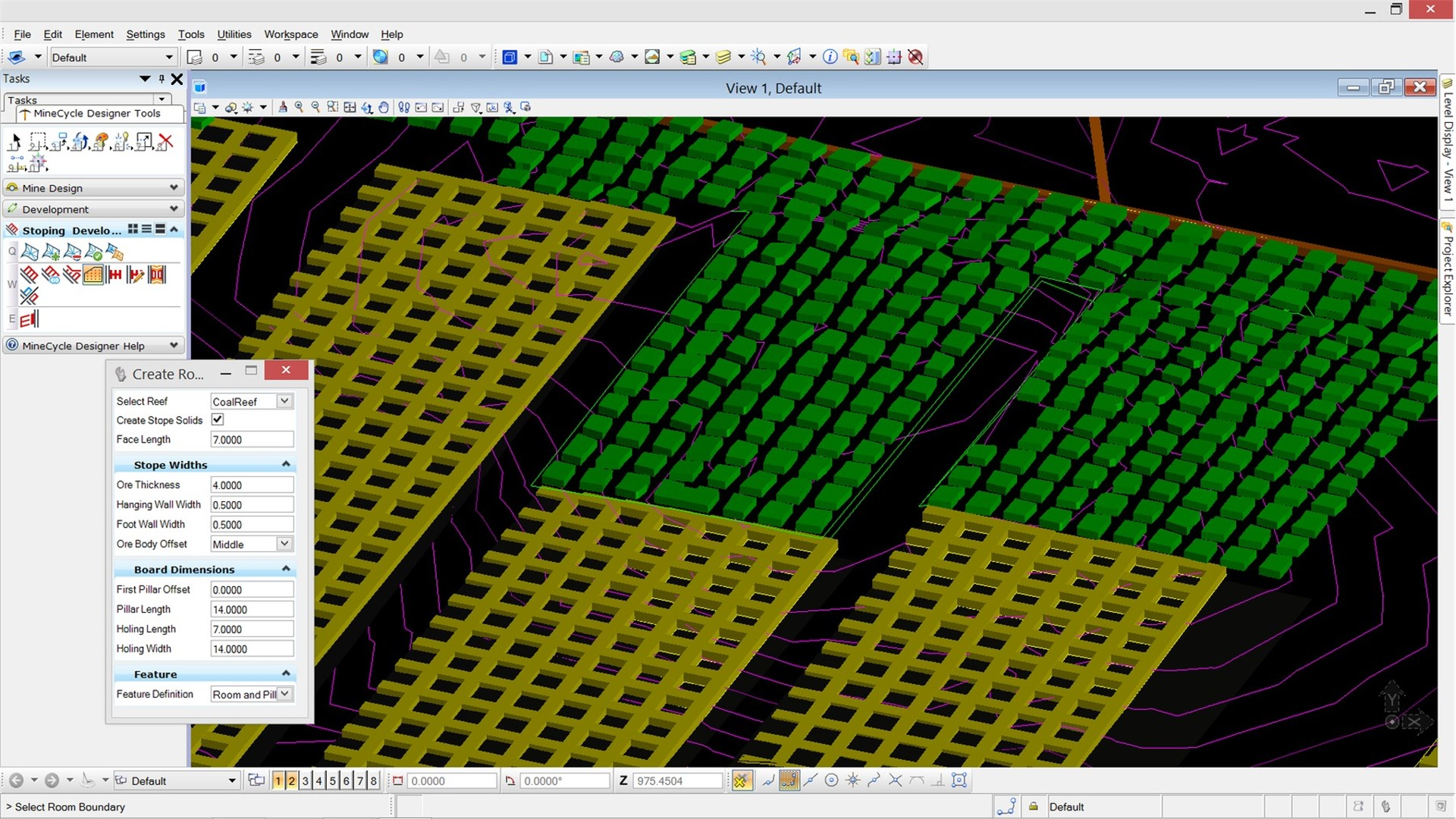The width and height of the screenshot is (1456, 819).
Task: Collapse the Feature section
Action: coord(286,673)
